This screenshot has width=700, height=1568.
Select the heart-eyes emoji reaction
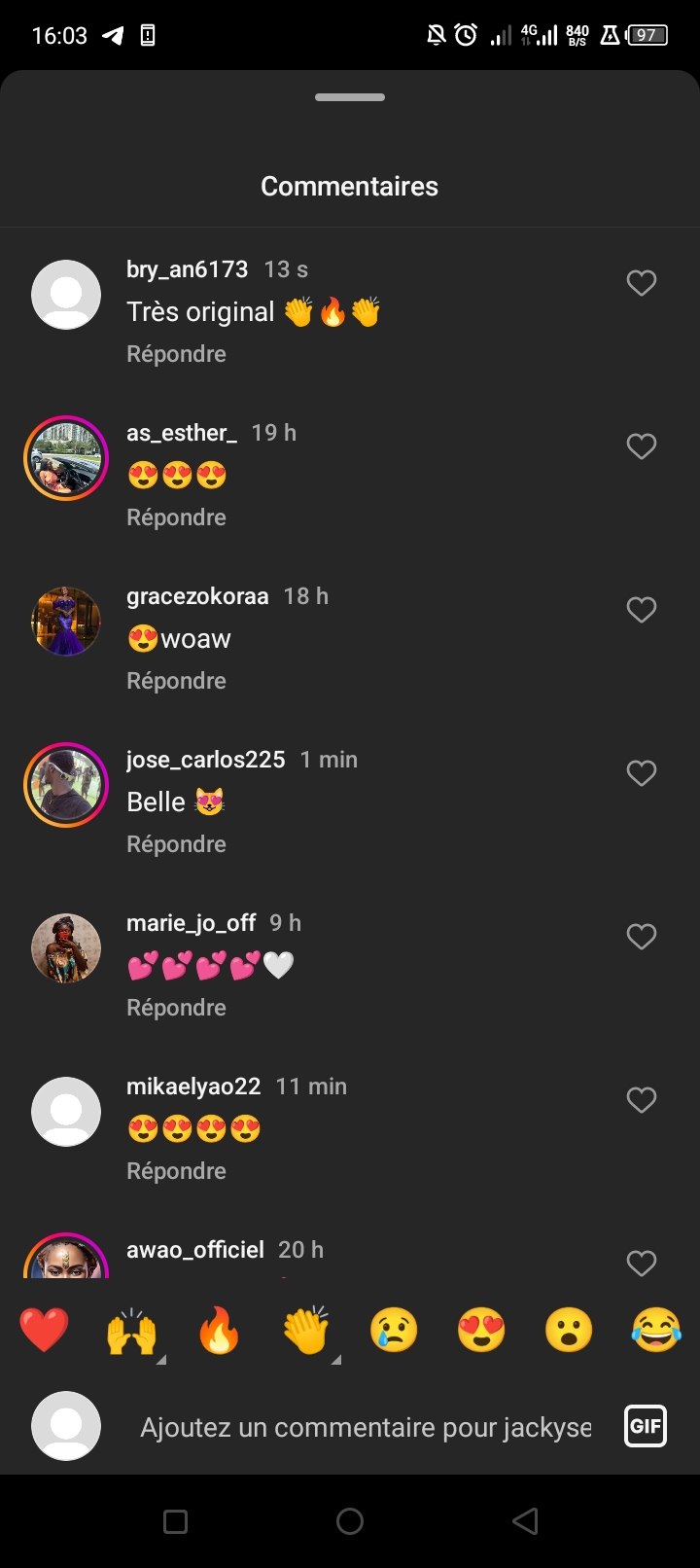point(481,1330)
